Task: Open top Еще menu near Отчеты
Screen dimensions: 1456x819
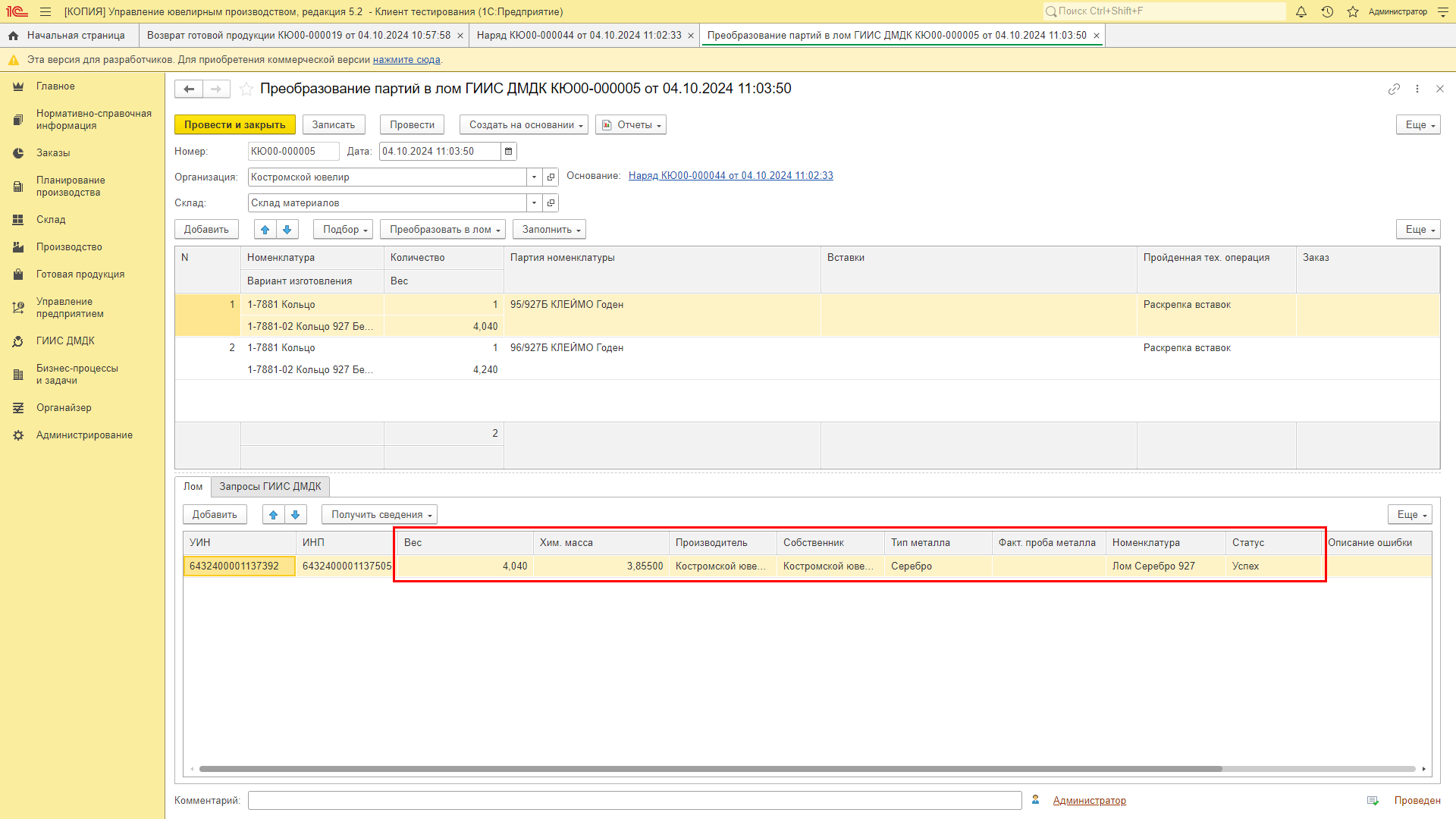Action: click(x=1418, y=125)
